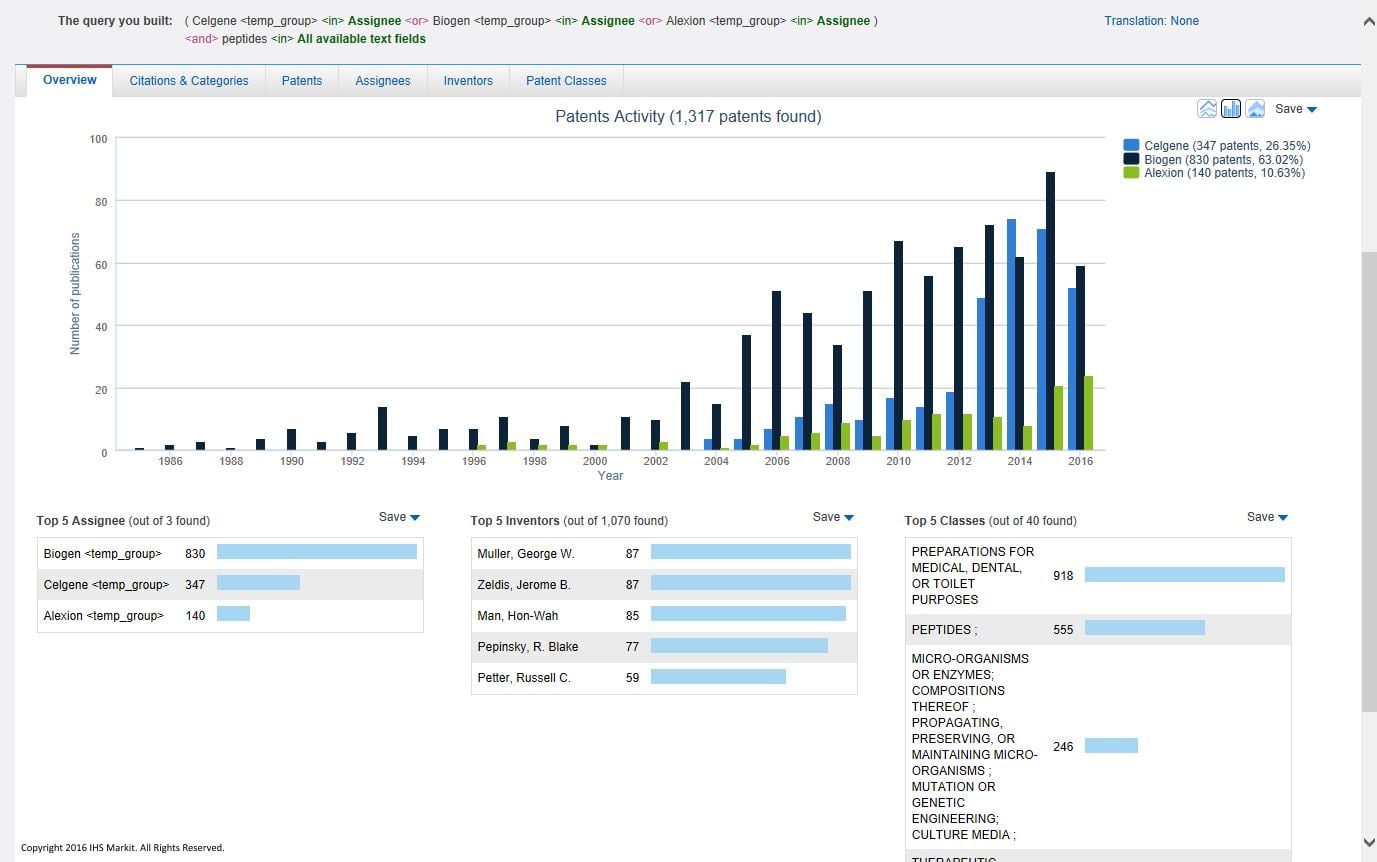The width and height of the screenshot is (1377, 862).
Task: Click the Alexion 140 assignee bar
Action: pos(233,614)
